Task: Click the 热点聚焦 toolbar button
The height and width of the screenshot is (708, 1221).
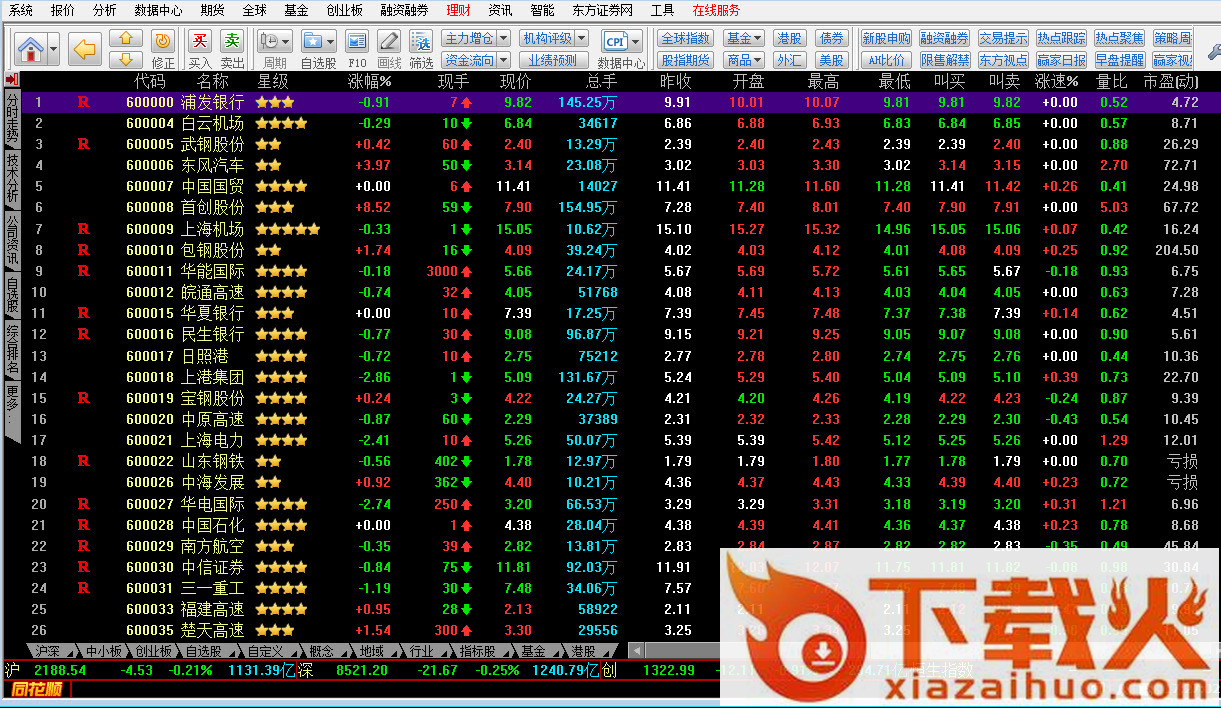Action: (x=1119, y=38)
